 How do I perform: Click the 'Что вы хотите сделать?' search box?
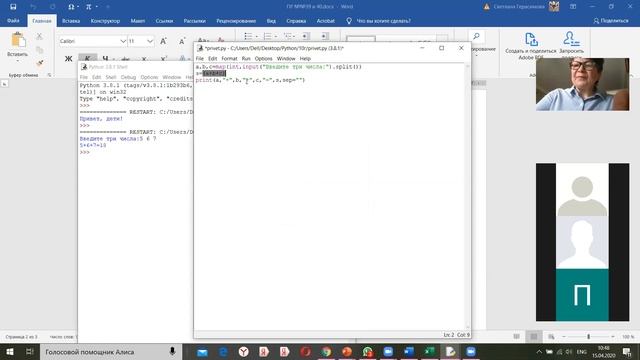384,21
